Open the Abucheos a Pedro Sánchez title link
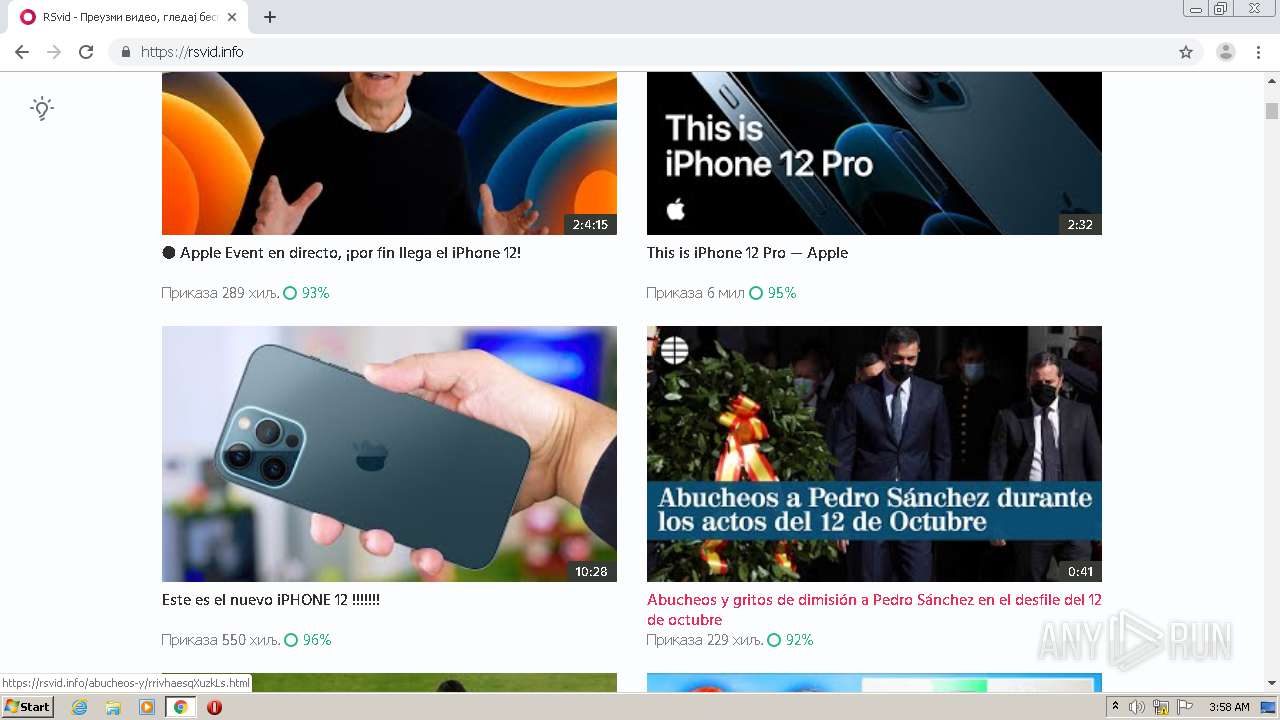Image resolution: width=1280 pixels, height=720 pixels. click(874, 610)
